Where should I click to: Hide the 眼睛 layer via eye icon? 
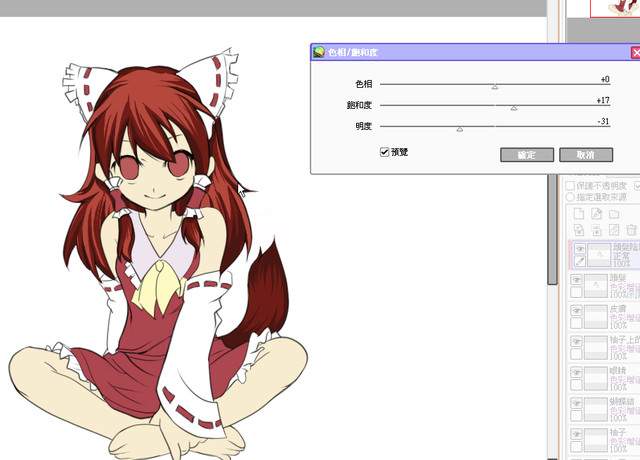point(576,372)
